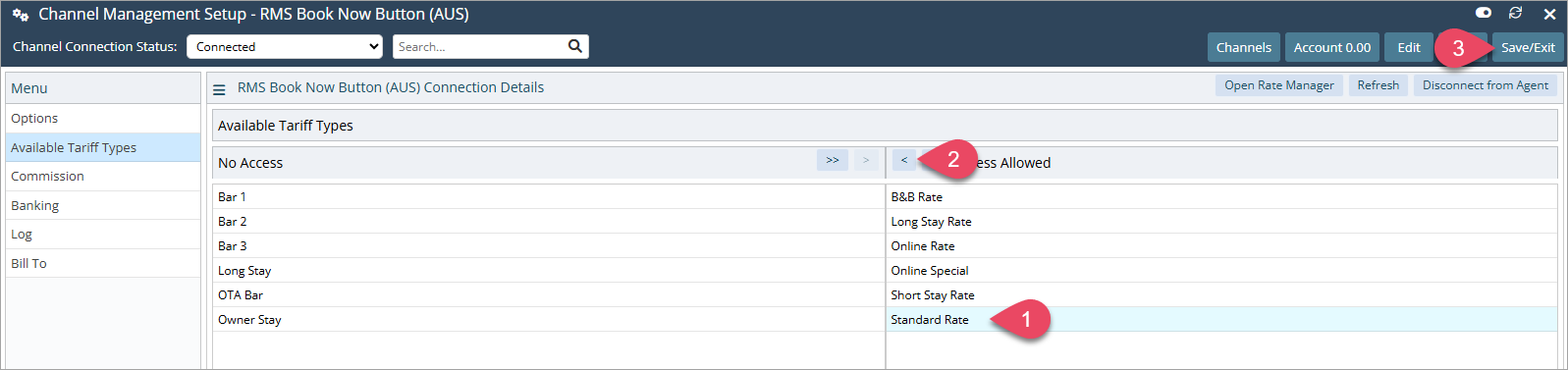Viewport: 1568px width, 370px height.
Task: Select Bar 1 in No Access list
Action: (549, 196)
